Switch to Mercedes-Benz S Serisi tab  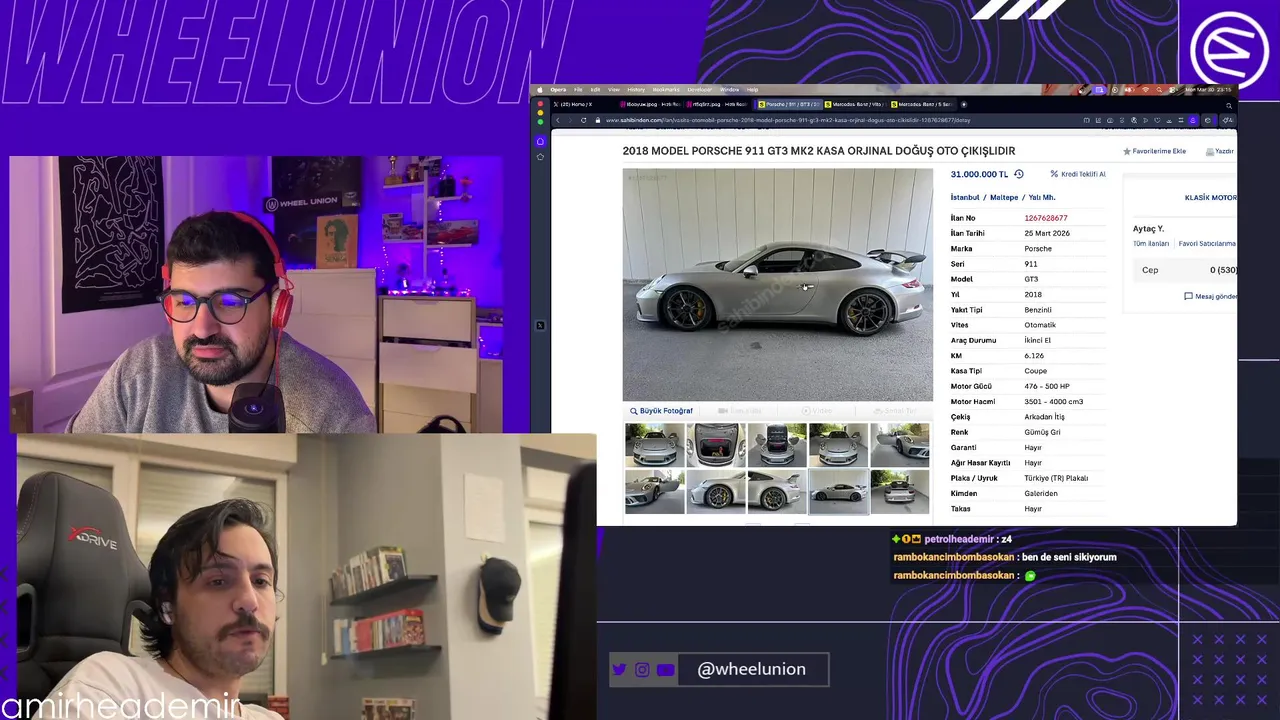[921, 104]
